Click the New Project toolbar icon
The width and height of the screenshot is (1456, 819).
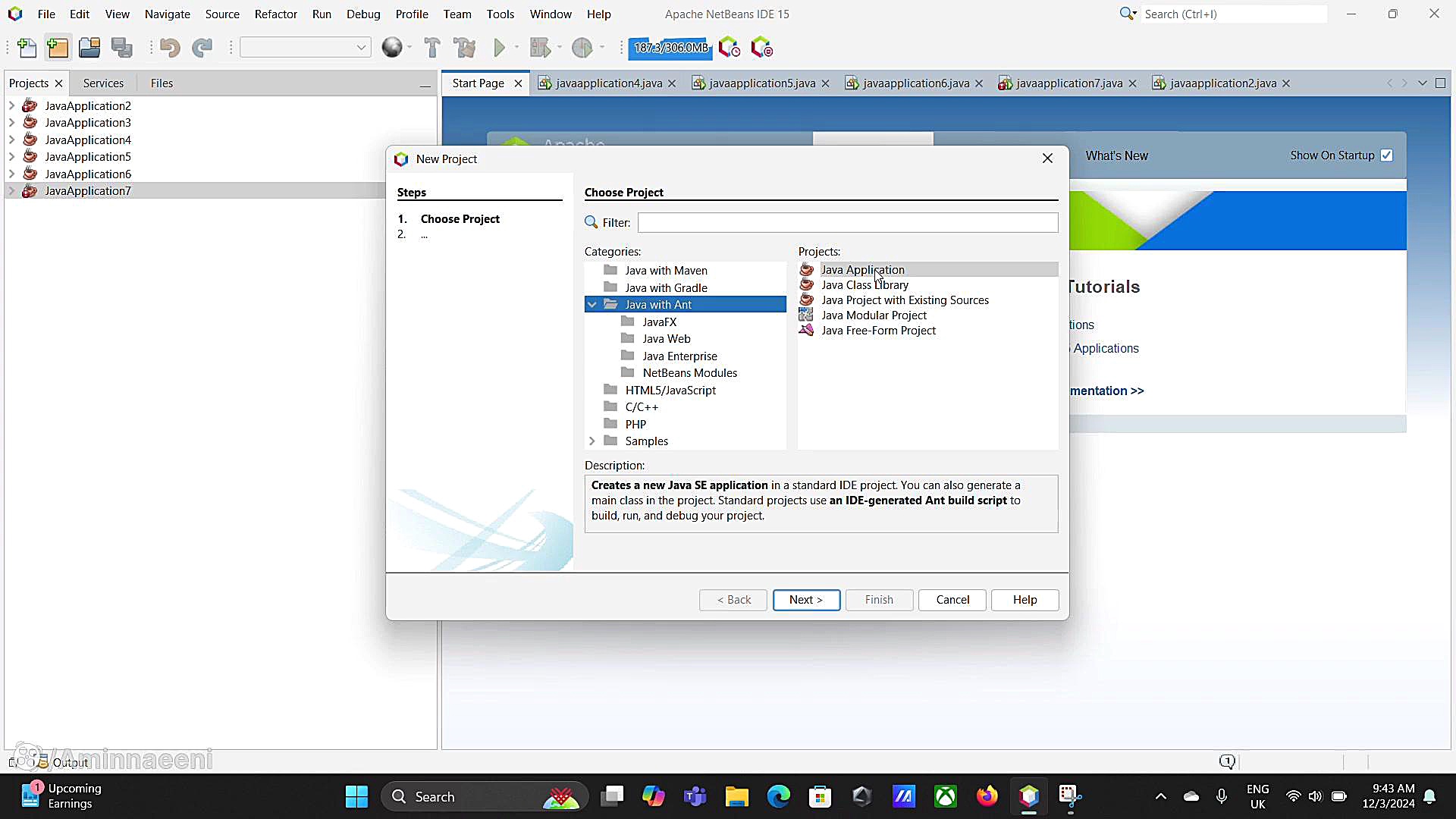click(x=58, y=48)
